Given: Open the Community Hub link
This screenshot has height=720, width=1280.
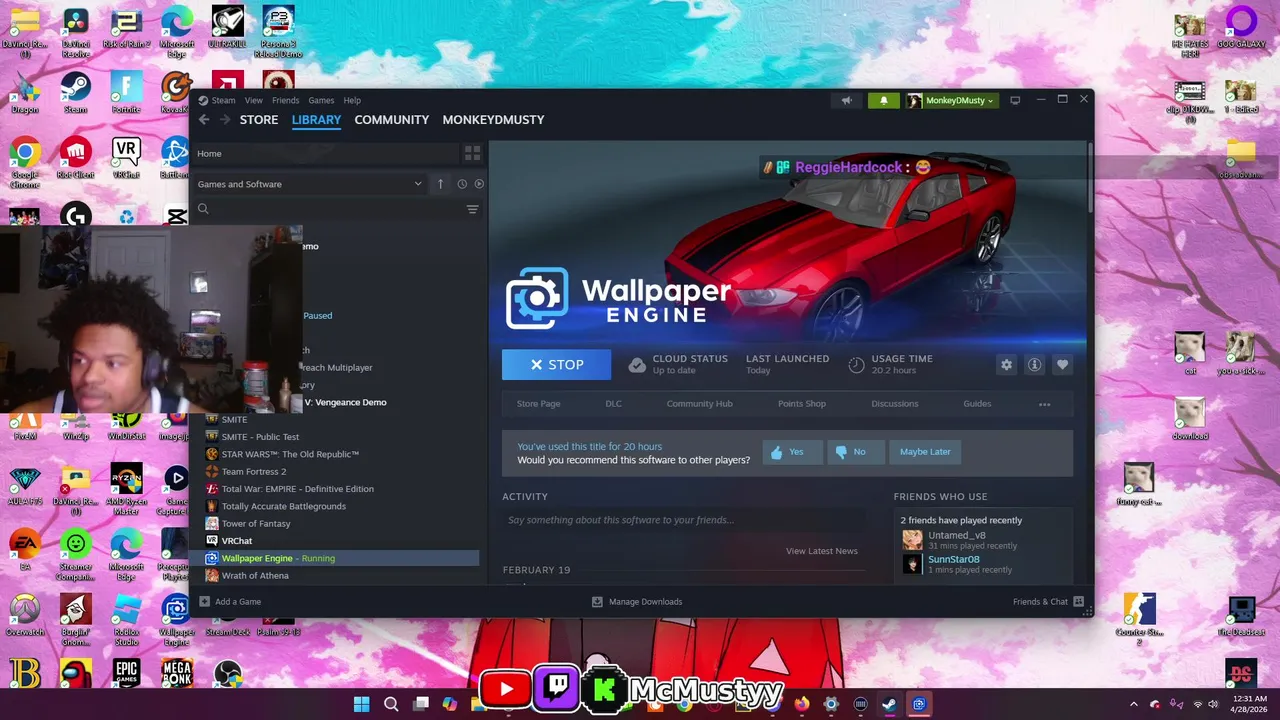Looking at the screenshot, I should 699,404.
